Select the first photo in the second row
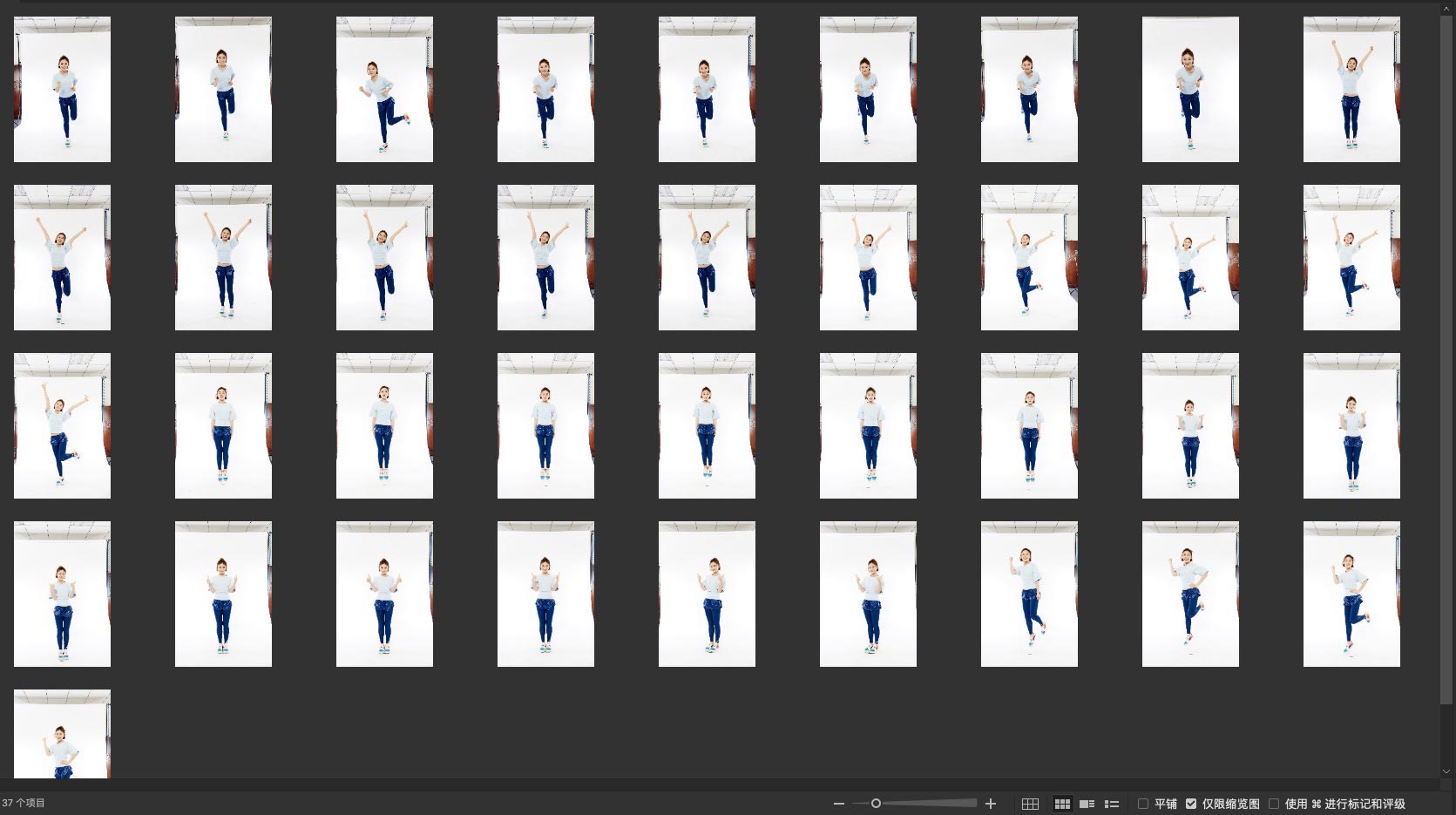The height and width of the screenshot is (815, 1456). [x=62, y=257]
